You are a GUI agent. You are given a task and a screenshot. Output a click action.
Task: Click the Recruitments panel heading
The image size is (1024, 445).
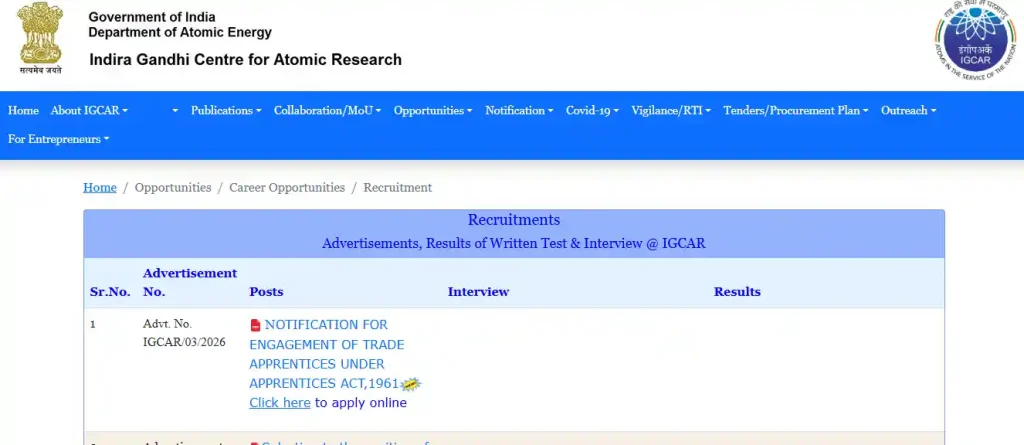pyautogui.click(x=514, y=220)
